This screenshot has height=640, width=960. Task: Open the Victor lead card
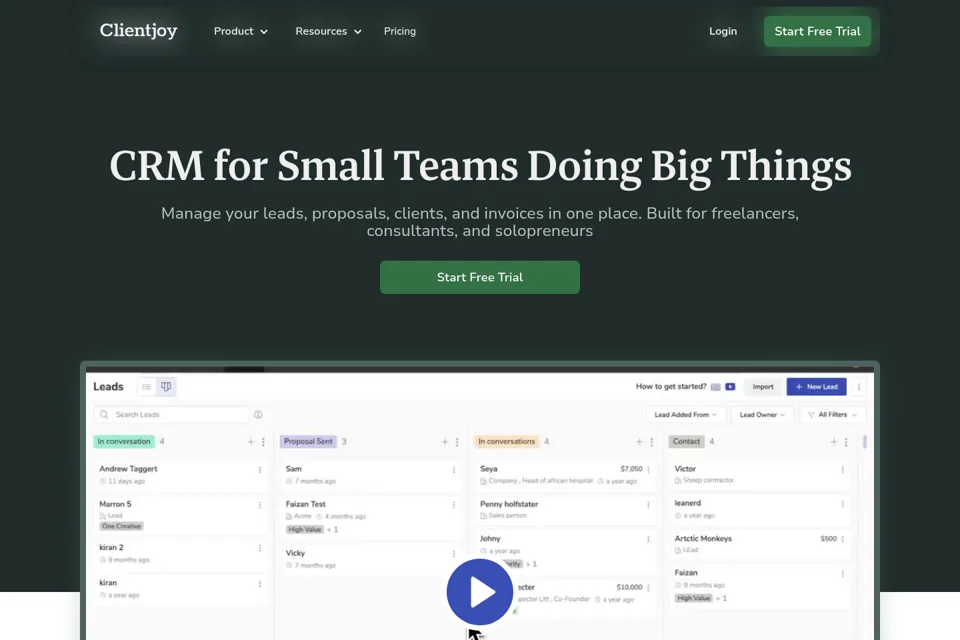pyautogui.click(x=759, y=475)
